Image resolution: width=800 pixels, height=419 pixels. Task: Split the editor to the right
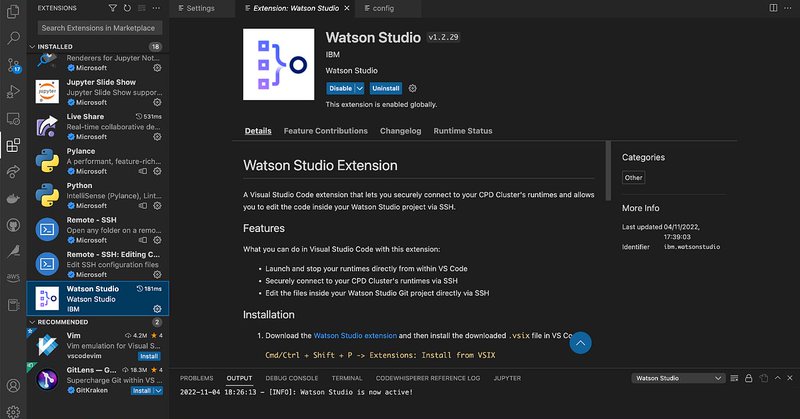point(773,8)
